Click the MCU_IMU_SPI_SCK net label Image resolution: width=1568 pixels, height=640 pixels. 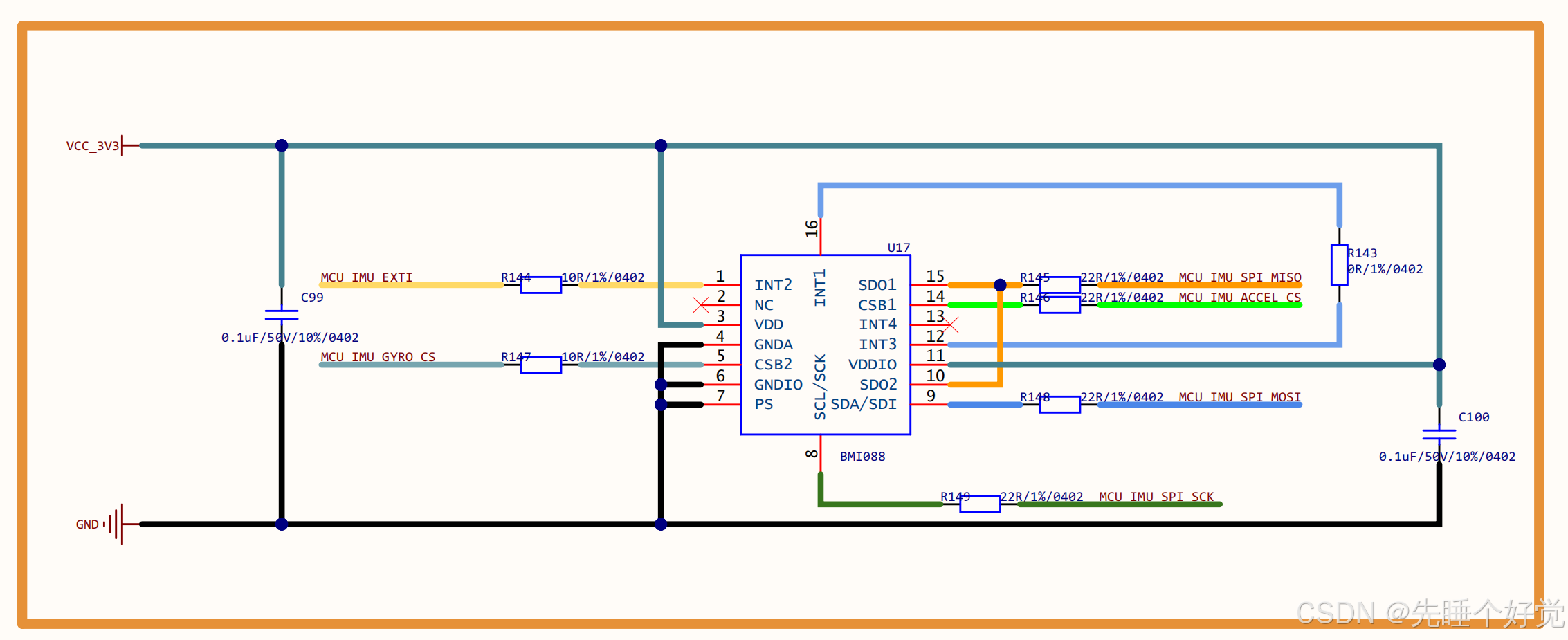point(1156,497)
